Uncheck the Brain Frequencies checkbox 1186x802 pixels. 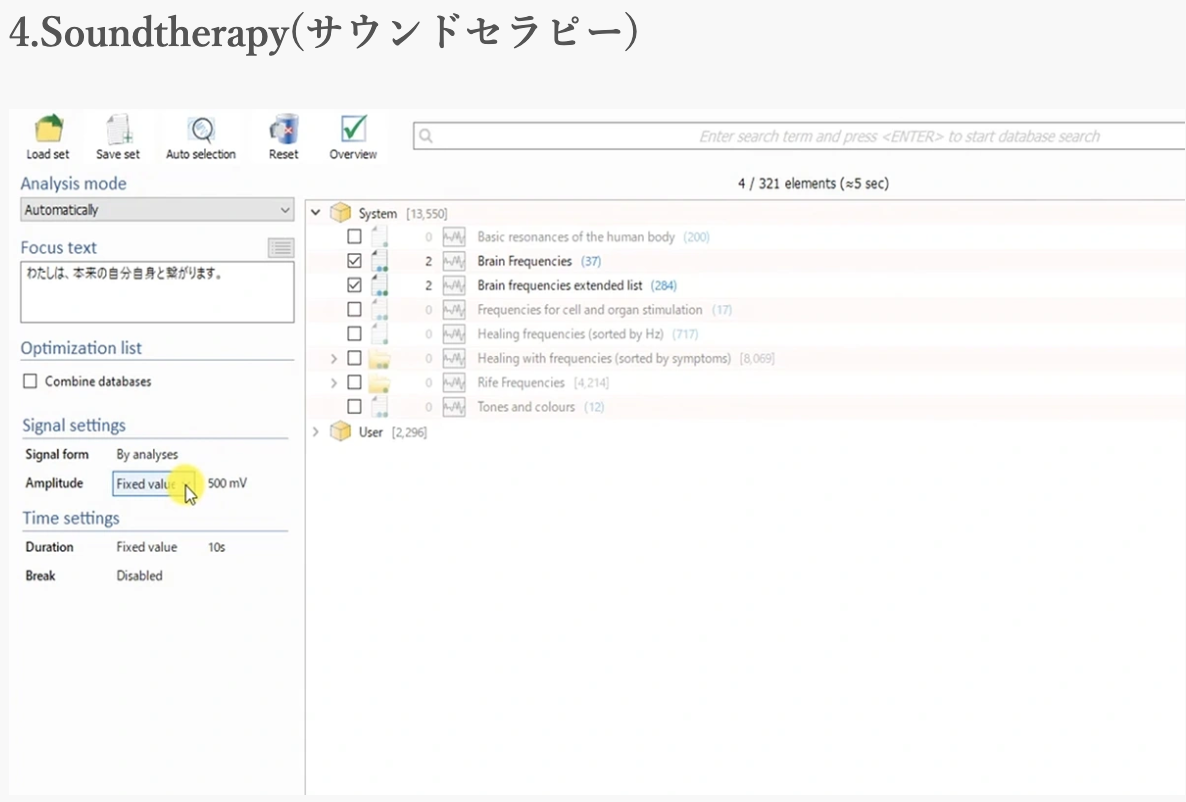point(354,261)
